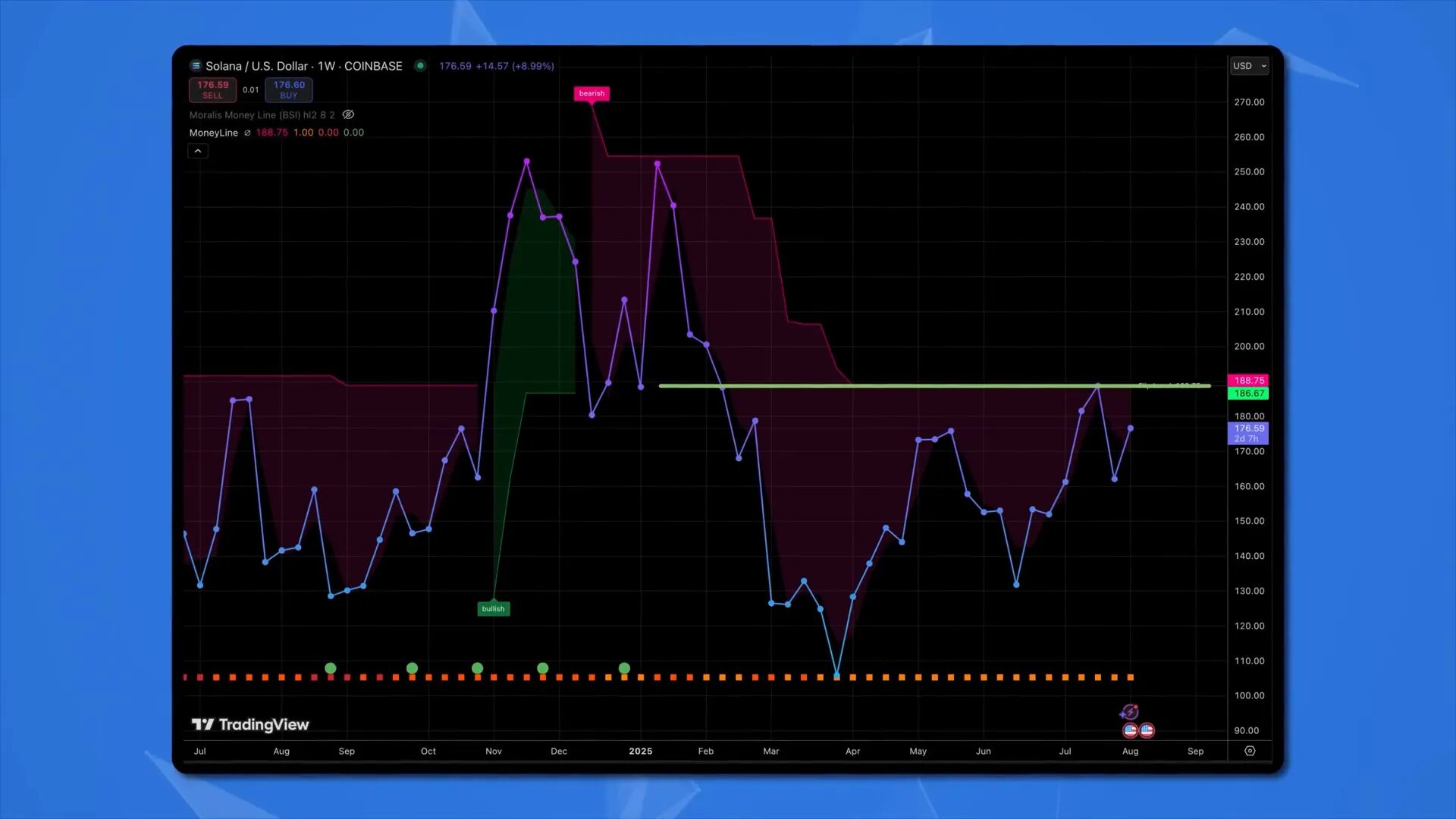Click the pink 188.75 price label on the scale
The height and width of the screenshot is (819, 1456).
tap(1247, 381)
